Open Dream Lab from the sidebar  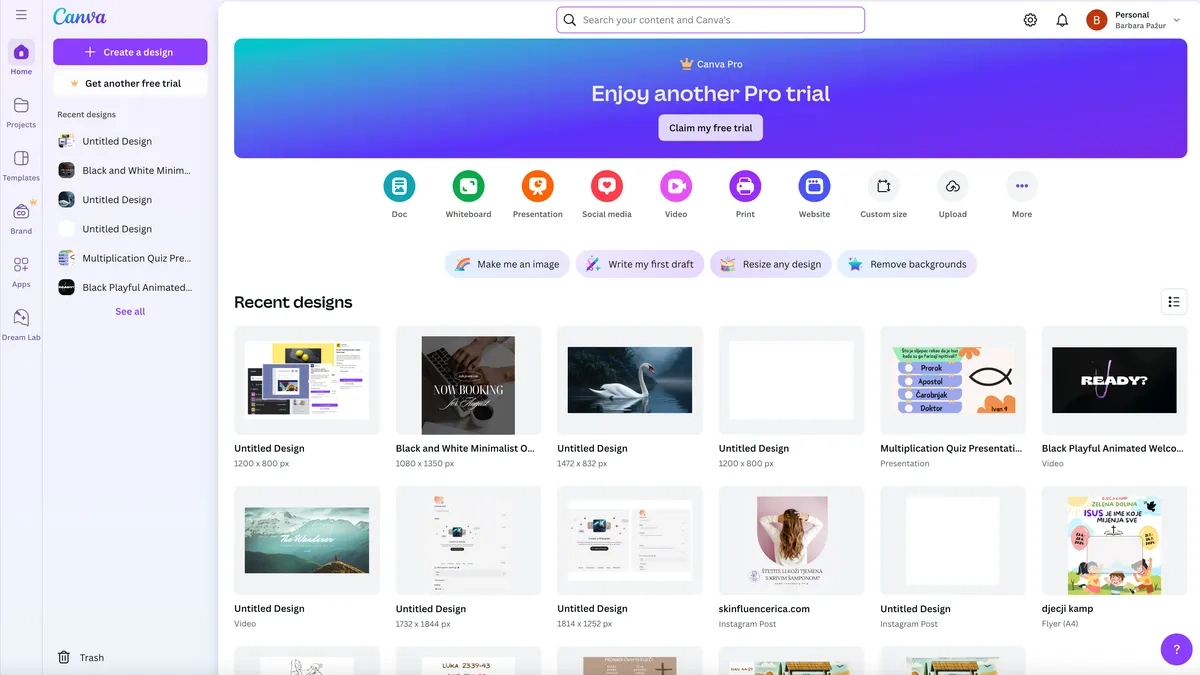click(x=21, y=322)
